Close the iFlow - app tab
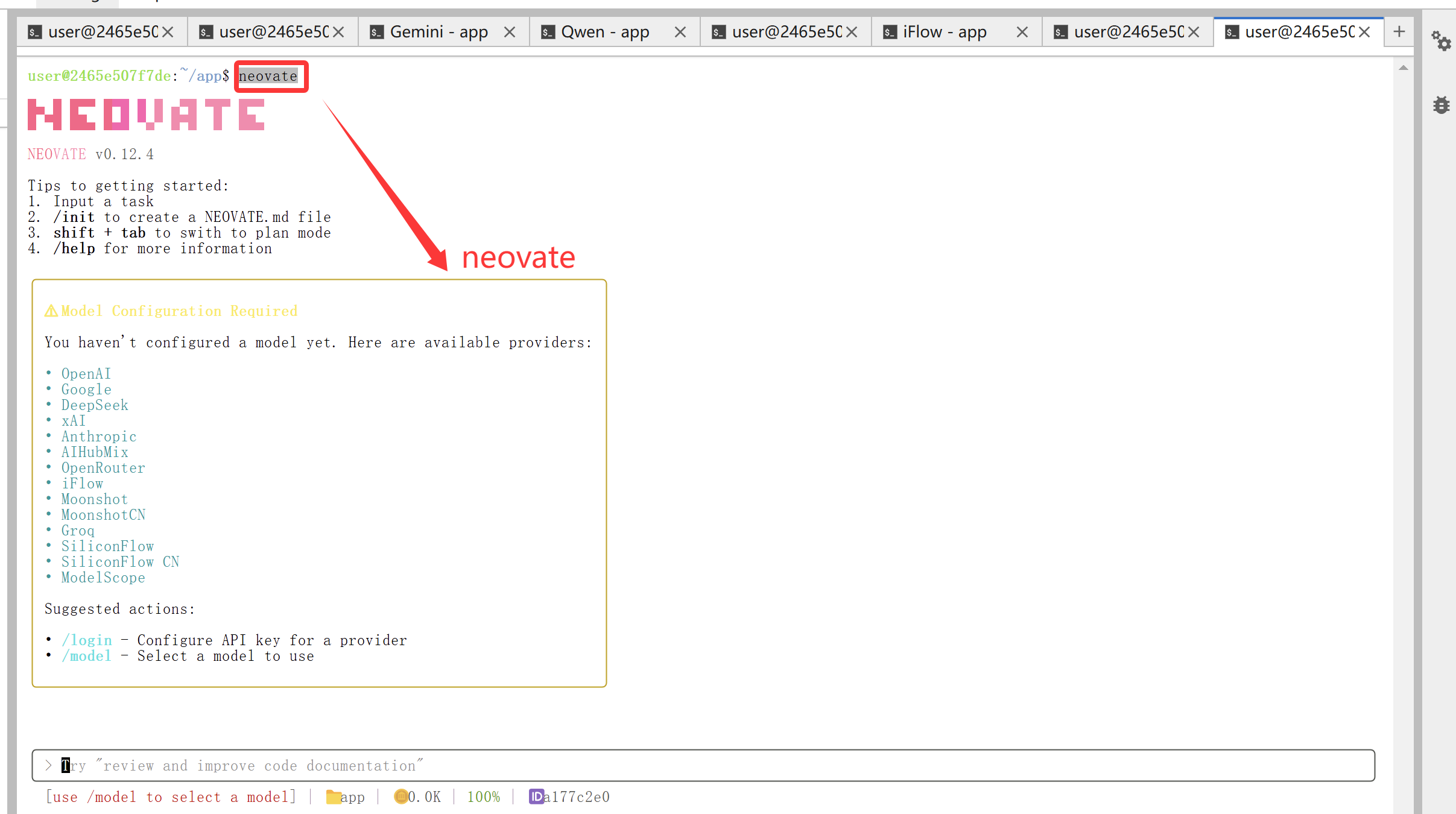The width and height of the screenshot is (1456, 814). pos(1022,32)
